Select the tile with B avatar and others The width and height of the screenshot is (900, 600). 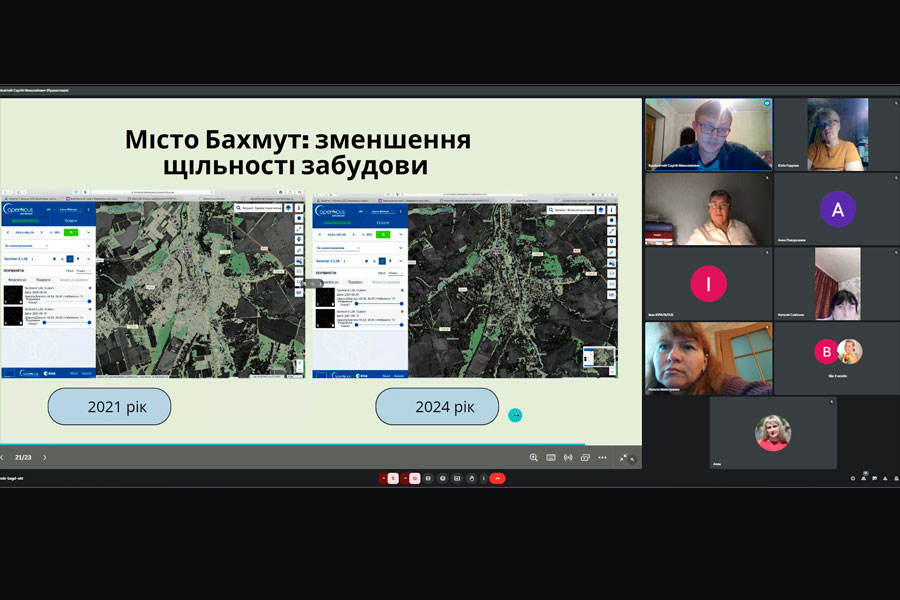(x=837, y=358)
